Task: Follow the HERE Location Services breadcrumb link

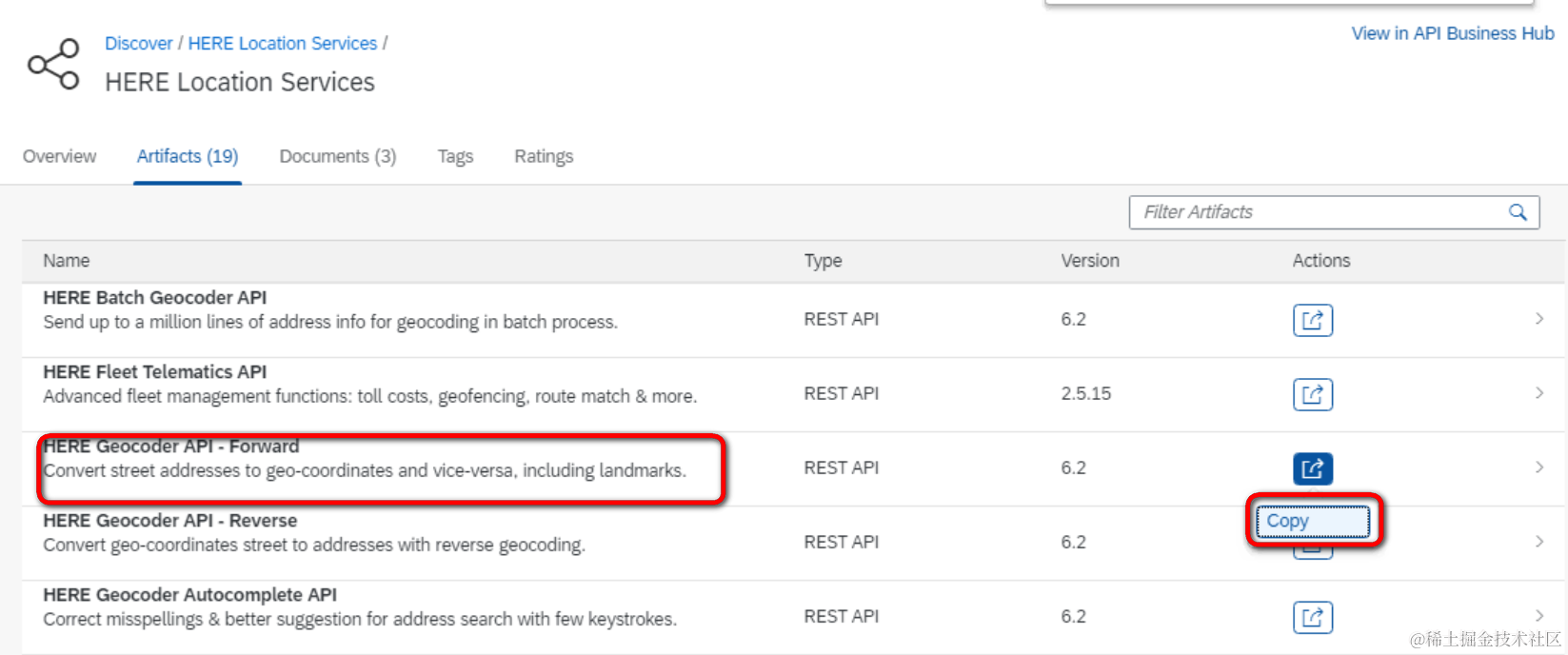Action: [x=283, y=44]
